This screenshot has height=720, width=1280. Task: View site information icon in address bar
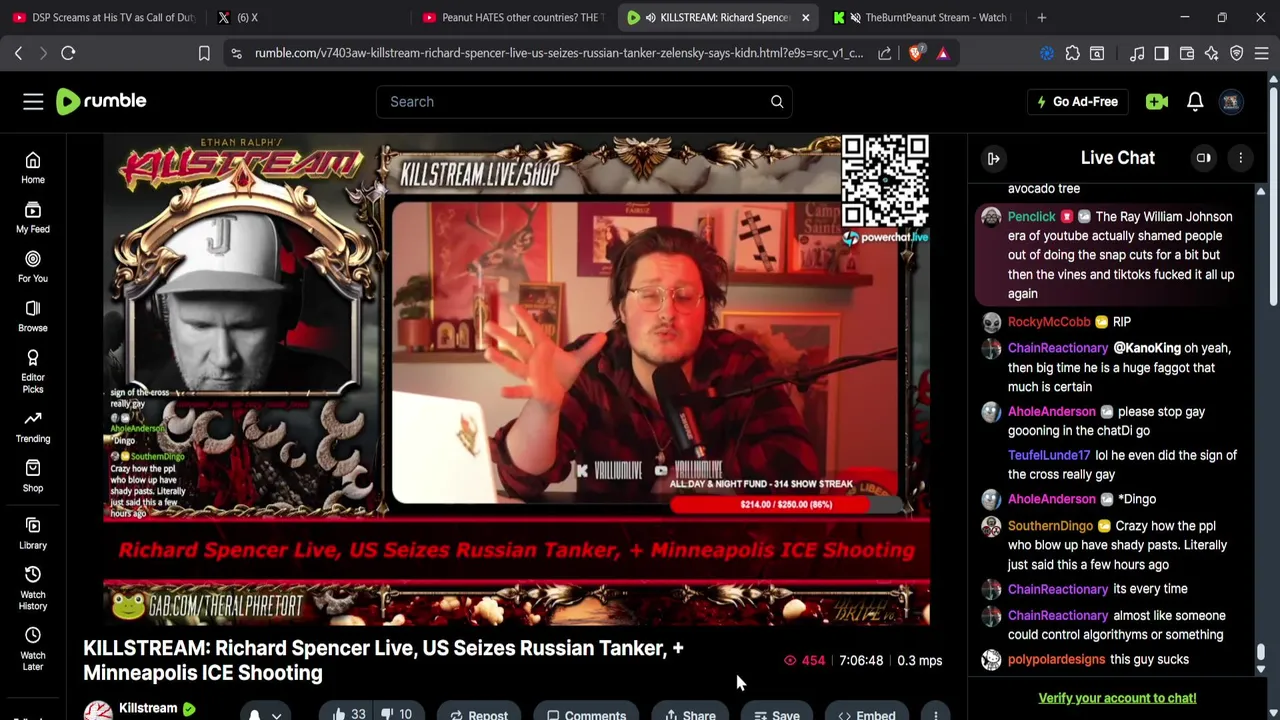[236, 53]
